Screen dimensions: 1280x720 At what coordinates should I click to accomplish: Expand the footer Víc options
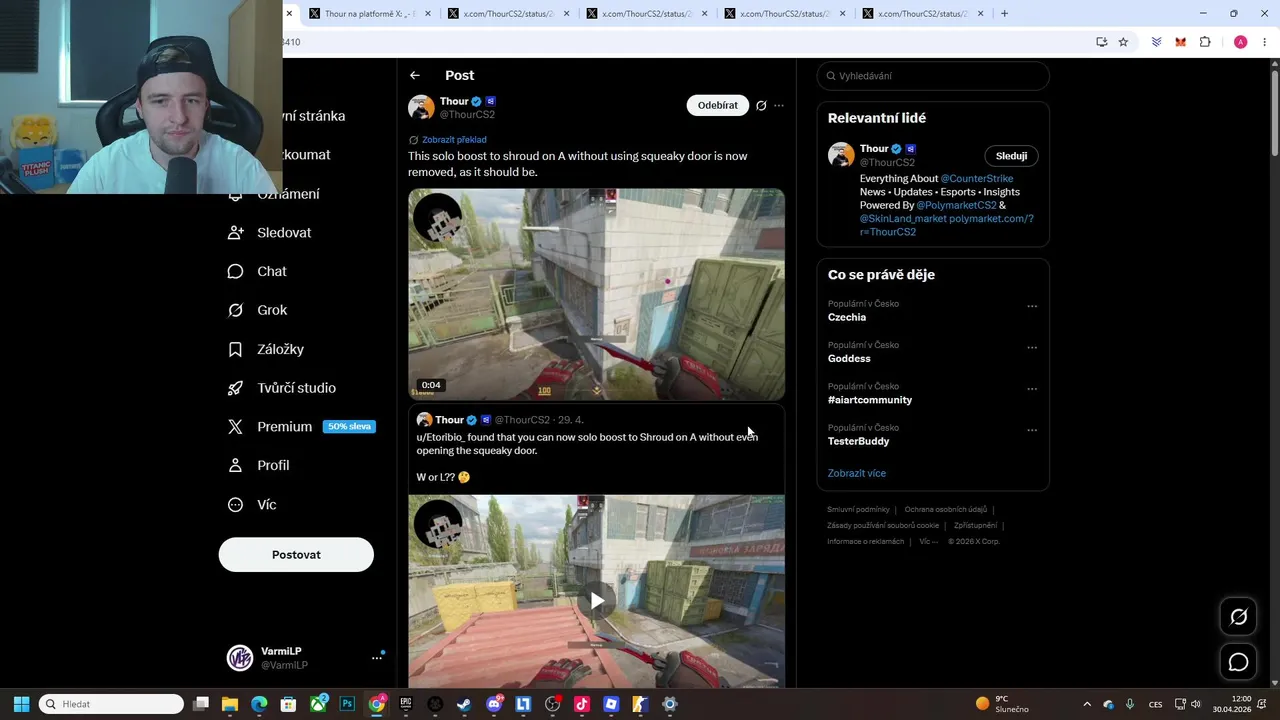click(x=928, y=541)
